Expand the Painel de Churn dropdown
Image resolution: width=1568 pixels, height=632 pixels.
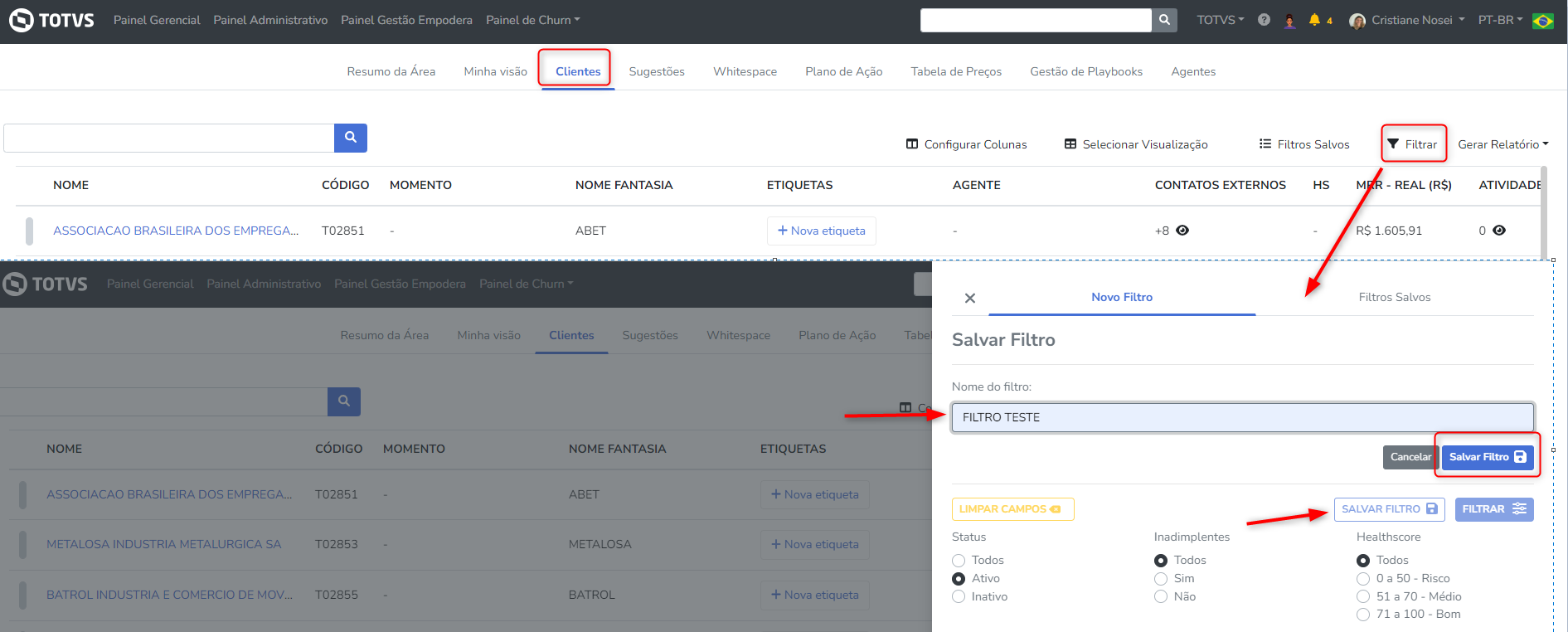tap(532, 20)
